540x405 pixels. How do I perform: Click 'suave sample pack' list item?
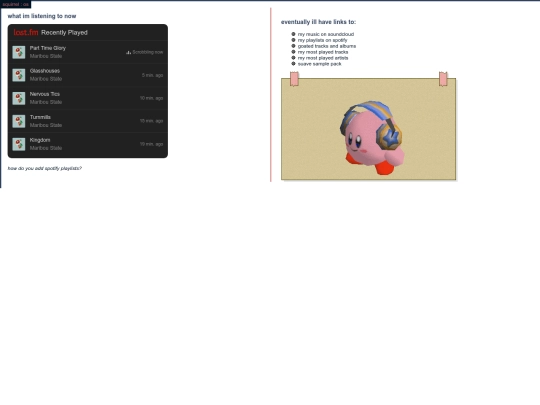320,64
